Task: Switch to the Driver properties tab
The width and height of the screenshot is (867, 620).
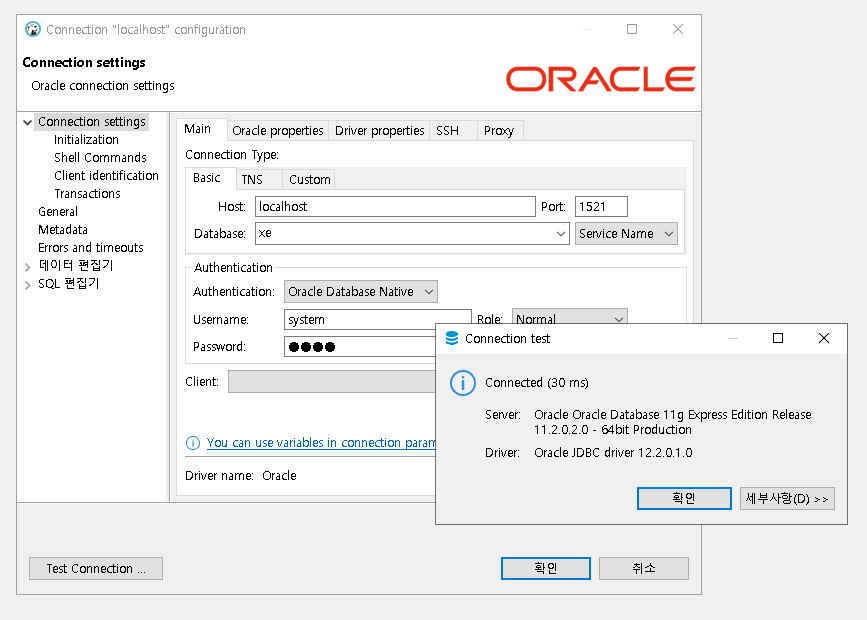Action: coord(379,131)
